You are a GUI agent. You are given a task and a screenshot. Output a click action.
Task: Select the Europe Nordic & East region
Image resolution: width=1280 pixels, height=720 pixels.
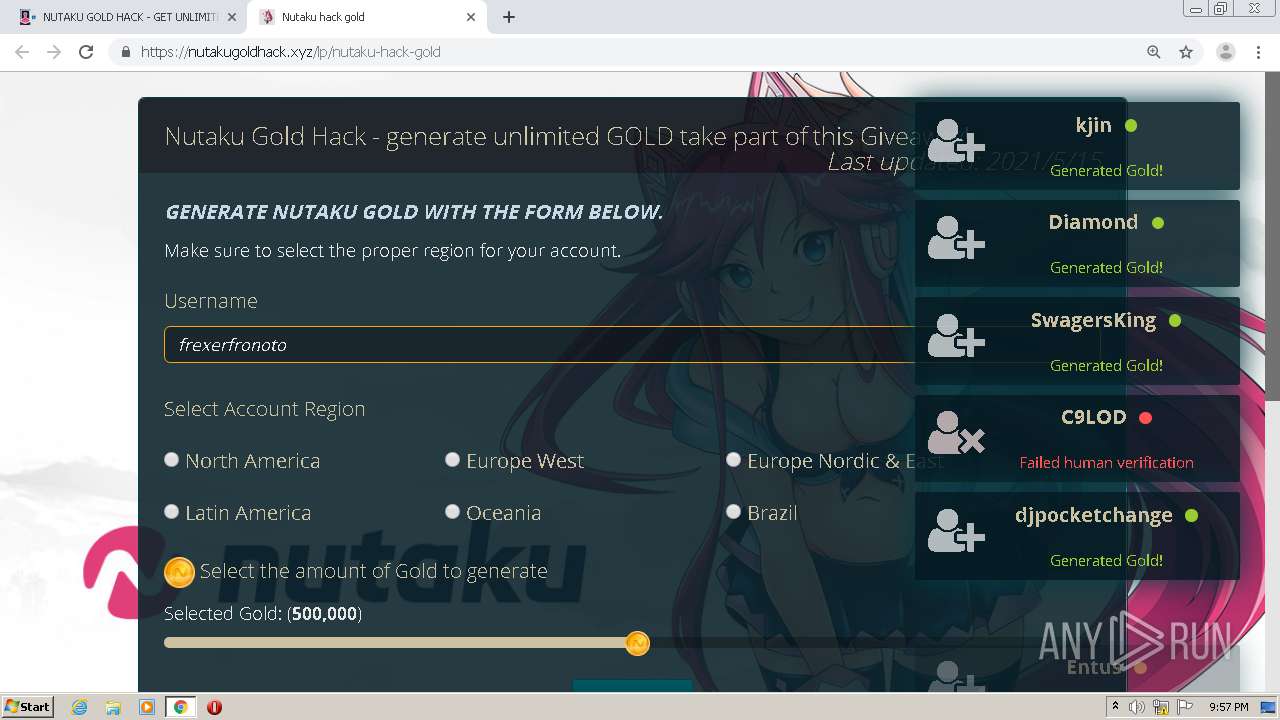click(x=734, y=460)
